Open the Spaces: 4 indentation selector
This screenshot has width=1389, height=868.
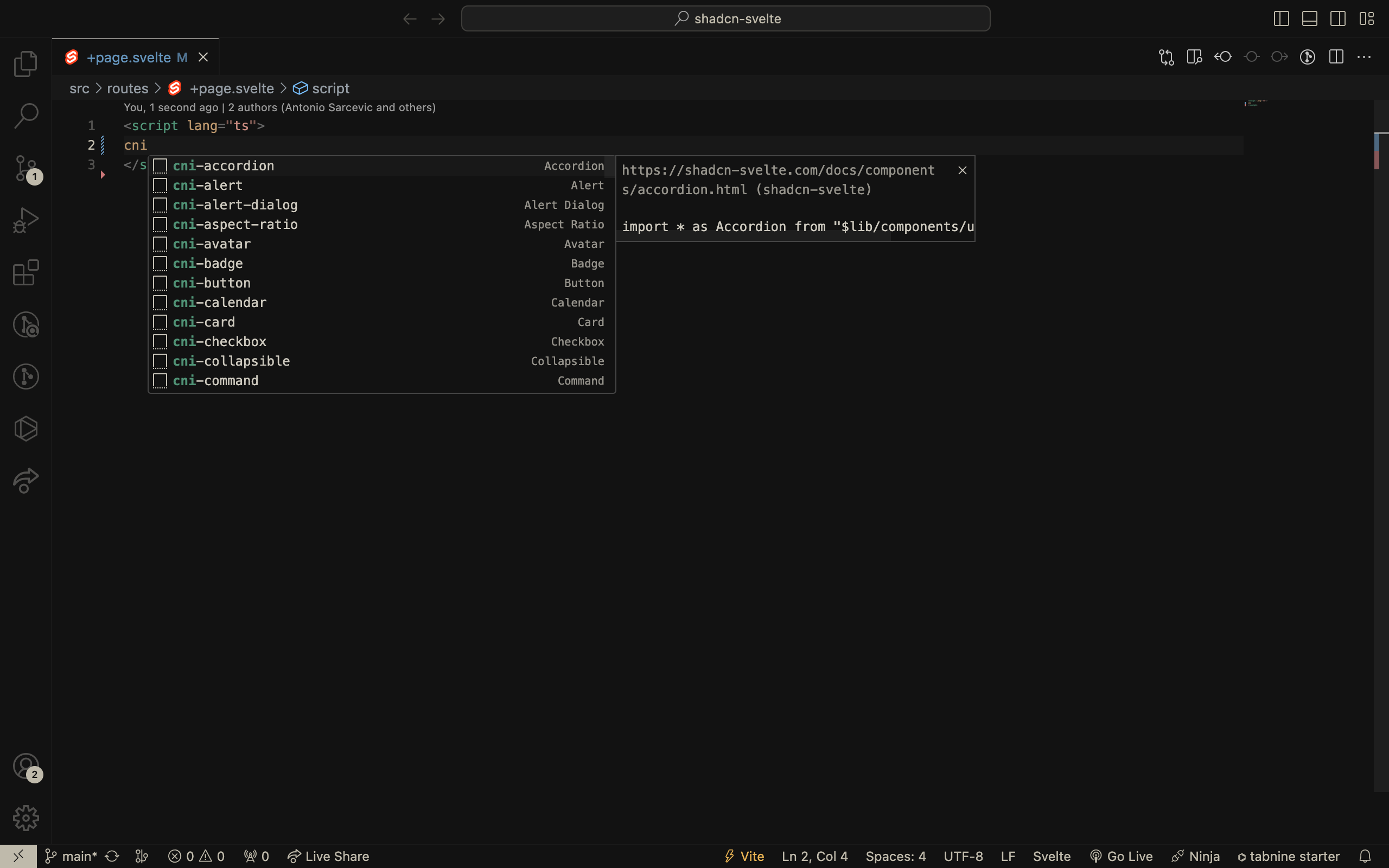pos(895,856)
